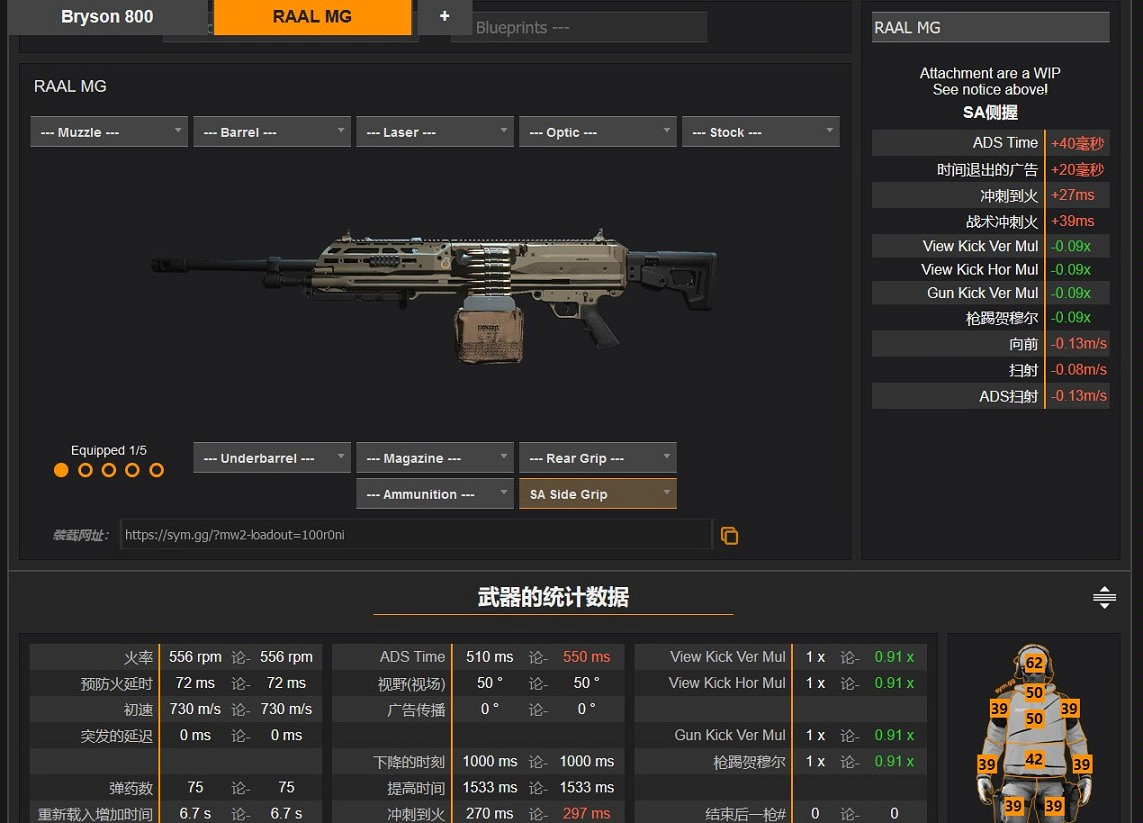
Task: Open the Muzzle attachment dropdown
Action: 109,132
